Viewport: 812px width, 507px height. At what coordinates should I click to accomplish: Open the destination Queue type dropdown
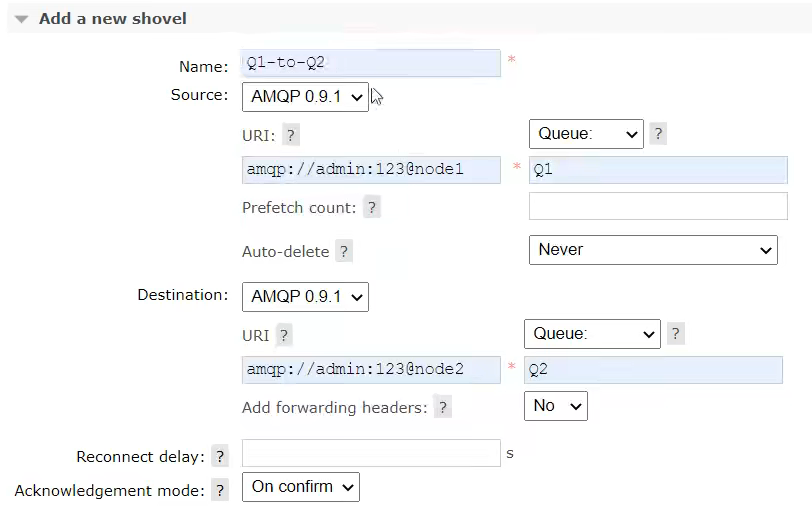click(x=592, y=334)
